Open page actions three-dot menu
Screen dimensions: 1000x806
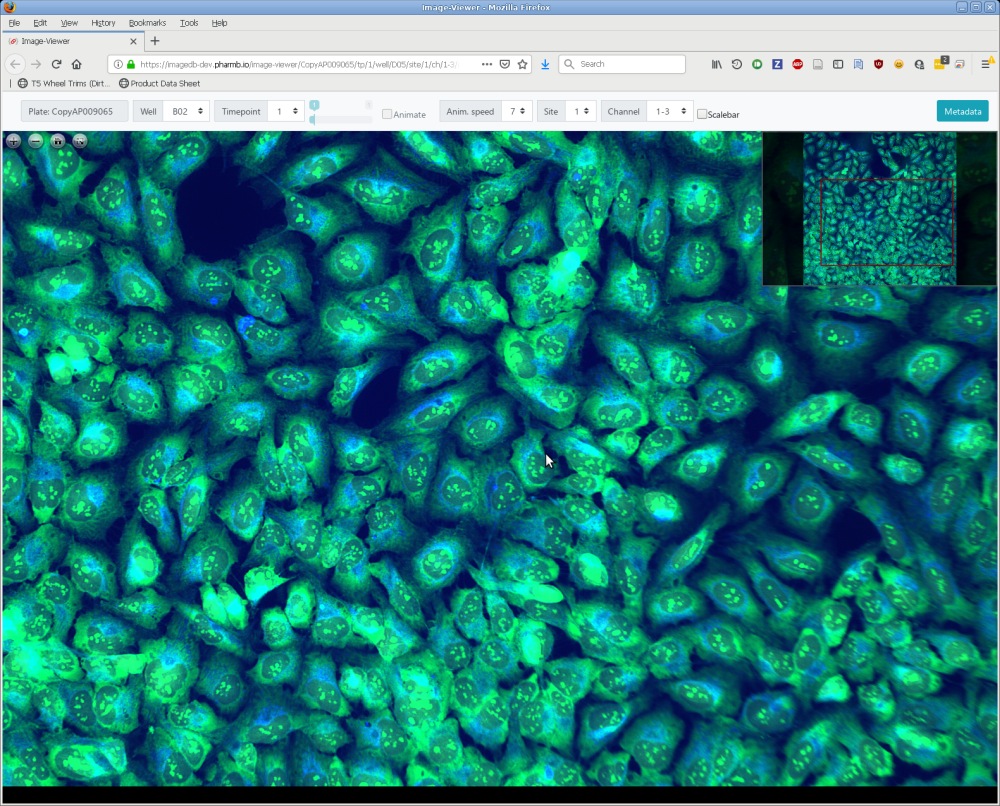click(487, 64)
